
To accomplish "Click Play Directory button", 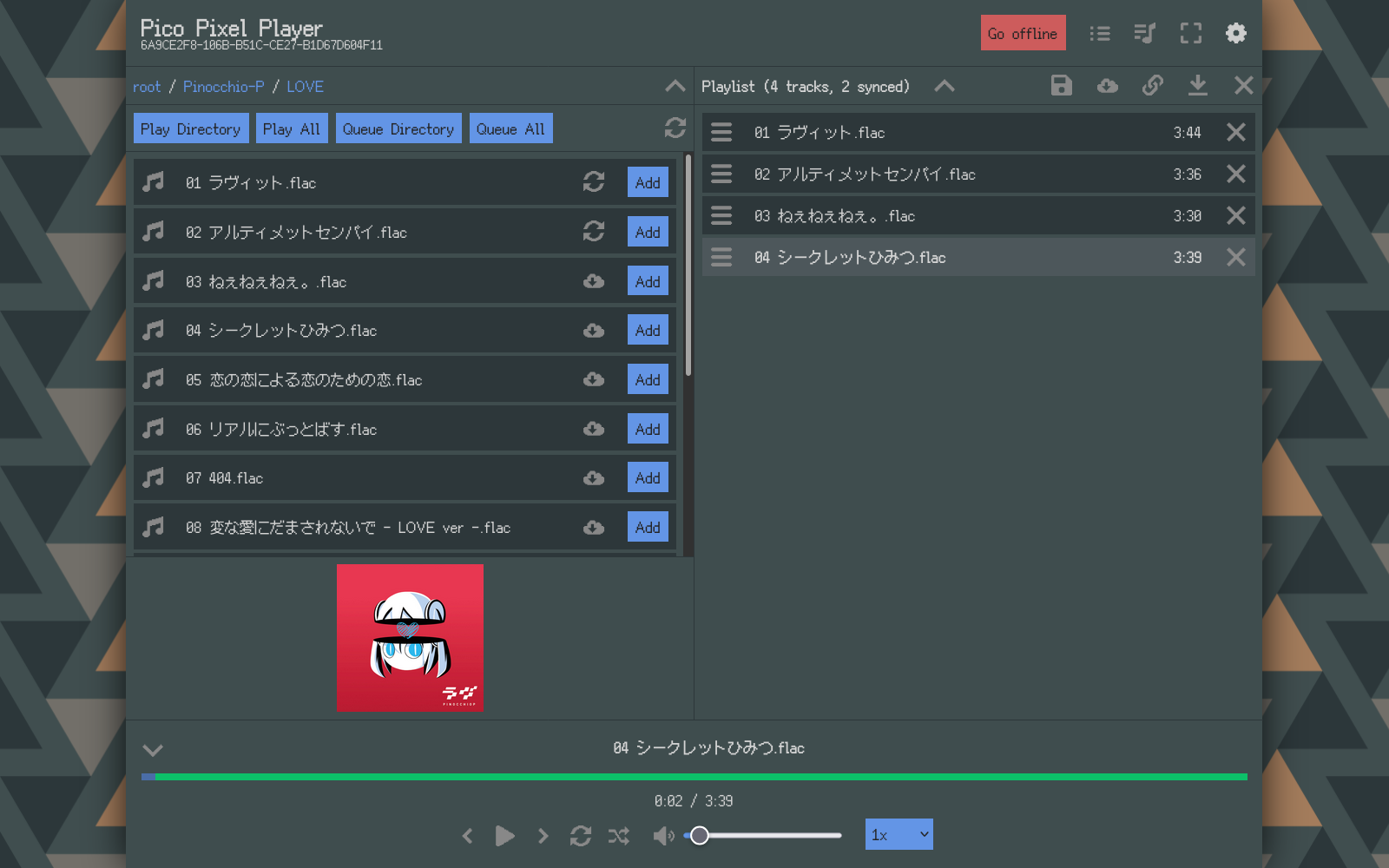I will click(x=191, y=128).
